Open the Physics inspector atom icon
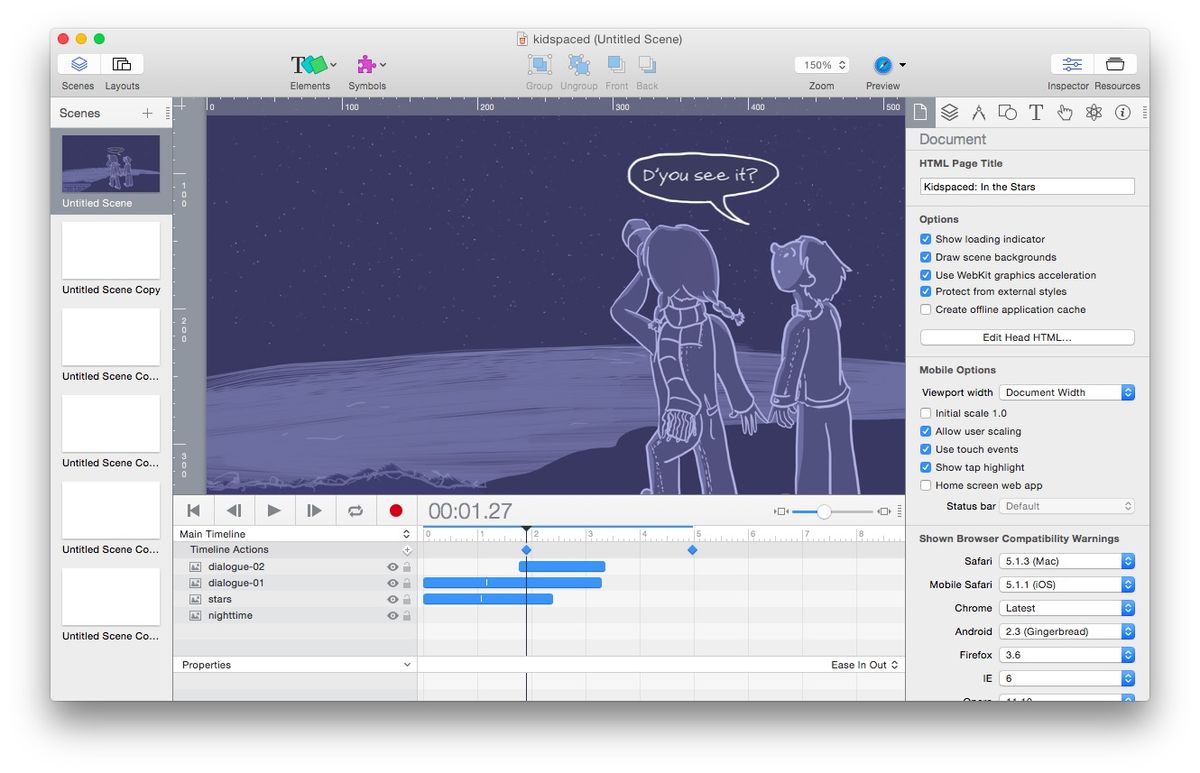The height and width of the screenshot is (773, 1200). pyautogui.click(x=1092, y=112)
